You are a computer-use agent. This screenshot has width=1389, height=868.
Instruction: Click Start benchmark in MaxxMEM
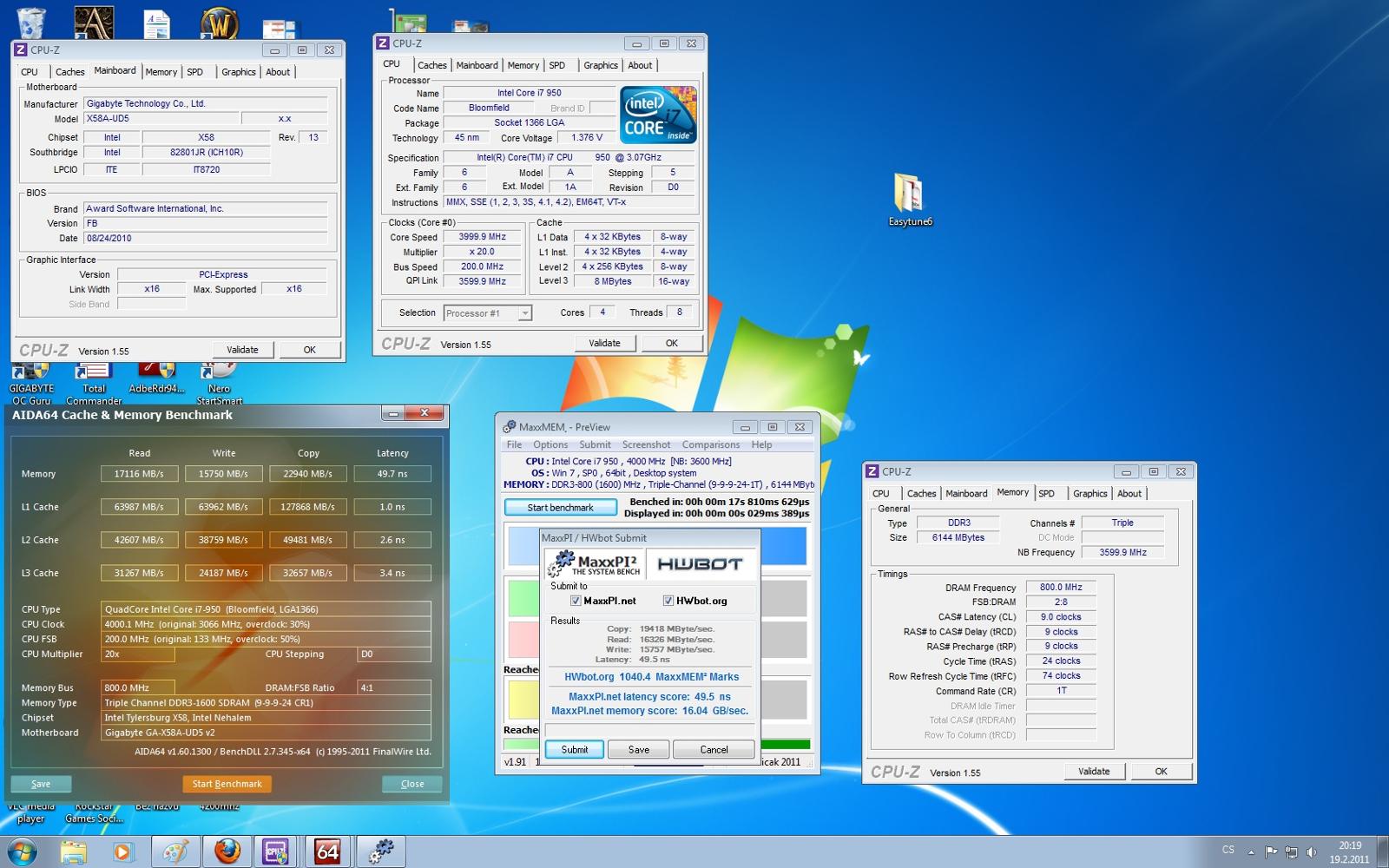[x=560, y=508]
